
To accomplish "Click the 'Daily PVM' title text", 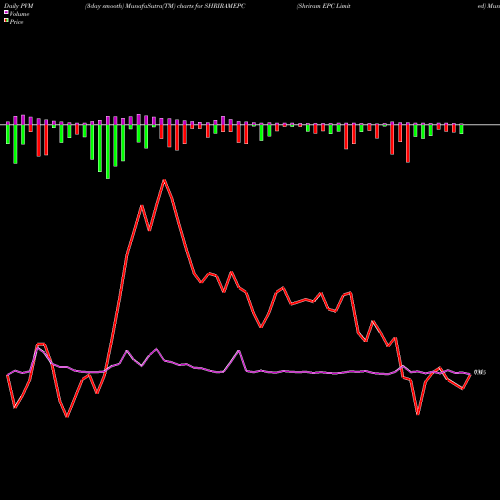I will pyautogui.click(x=19, y=6).
